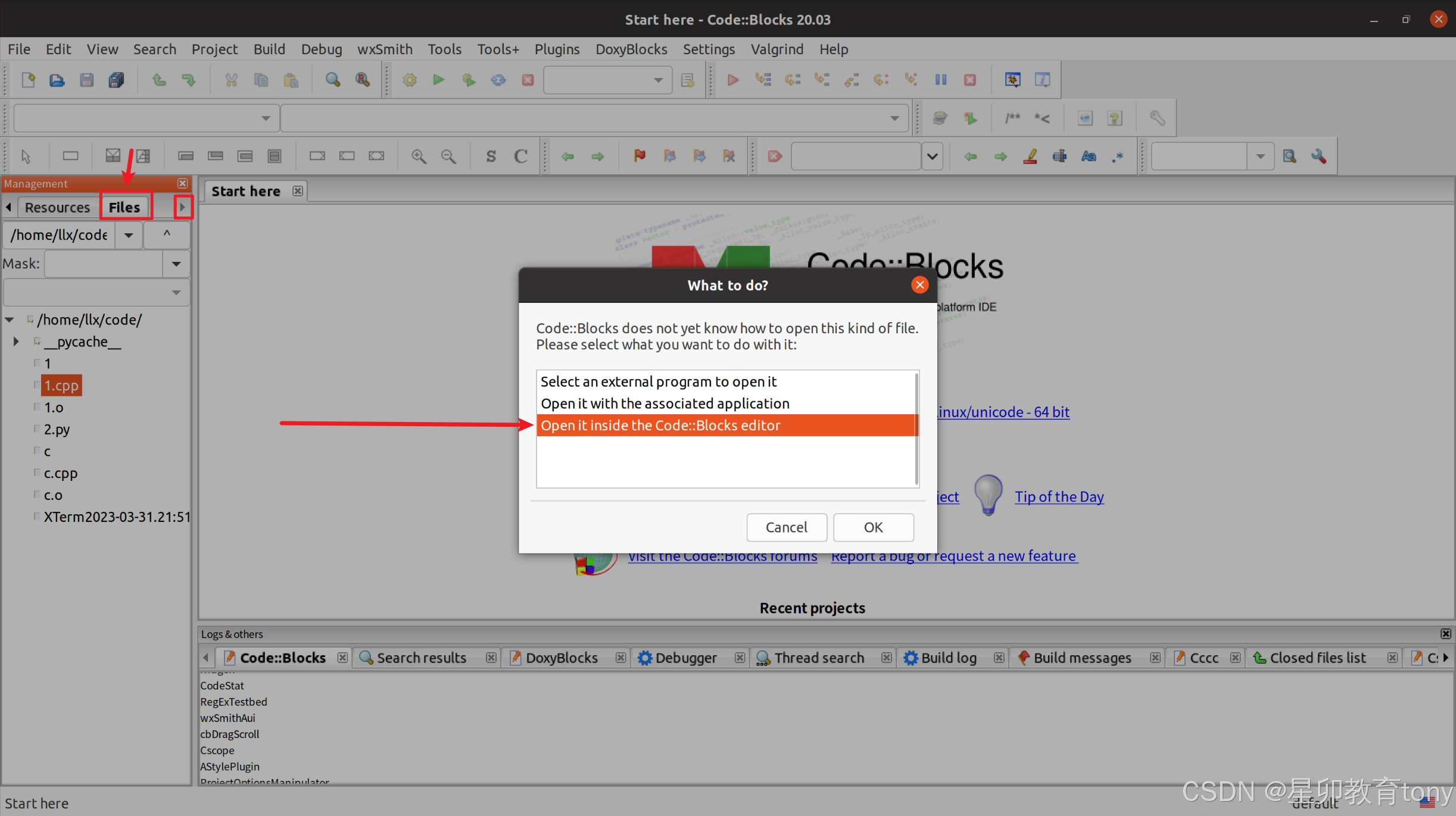Image resolution: width=1456 pixels, height=816 pixels.
Task: Click the Zoom out toolbar icon
Action: click(x=448, y=156)
